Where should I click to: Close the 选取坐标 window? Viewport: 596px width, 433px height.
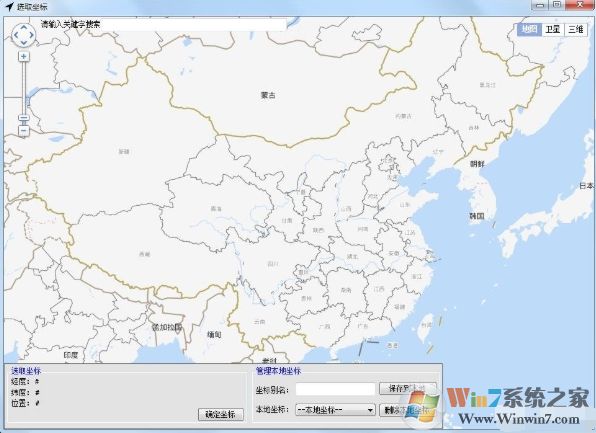(580, 5)
